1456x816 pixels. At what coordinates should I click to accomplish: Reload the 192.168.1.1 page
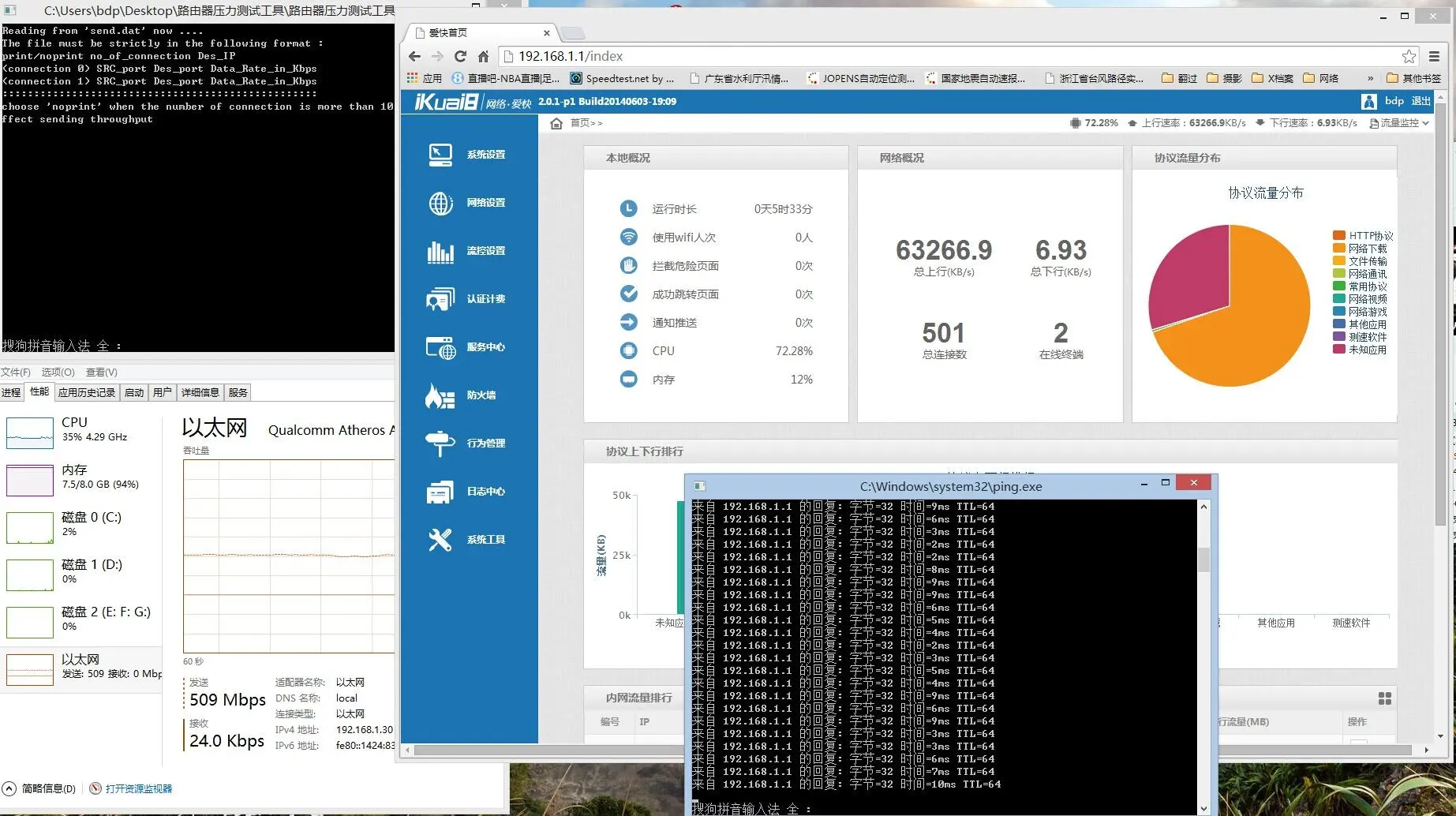tap(461, 56)
